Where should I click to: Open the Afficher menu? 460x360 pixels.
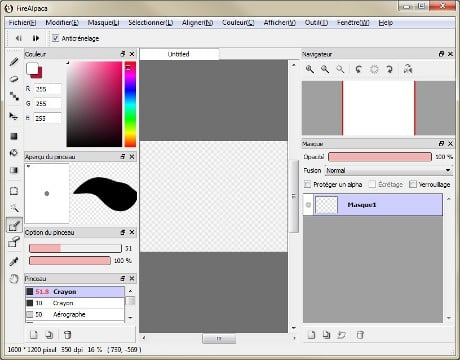click(280, 23)
